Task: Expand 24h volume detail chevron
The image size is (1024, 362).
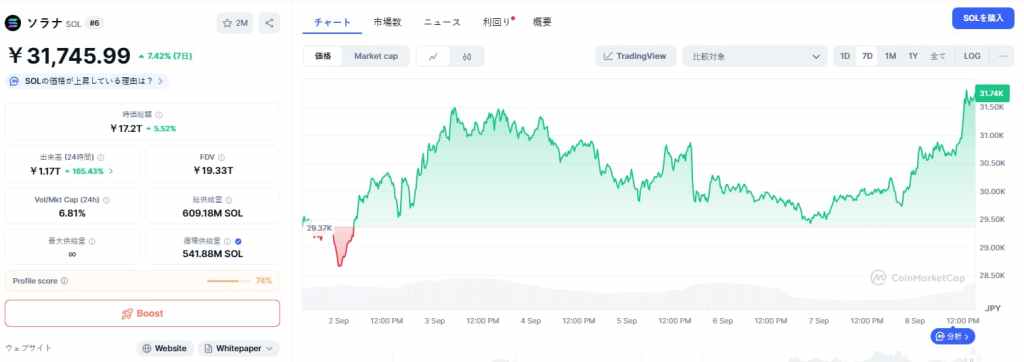Action: pyautogui.click(x=111, y=171)
